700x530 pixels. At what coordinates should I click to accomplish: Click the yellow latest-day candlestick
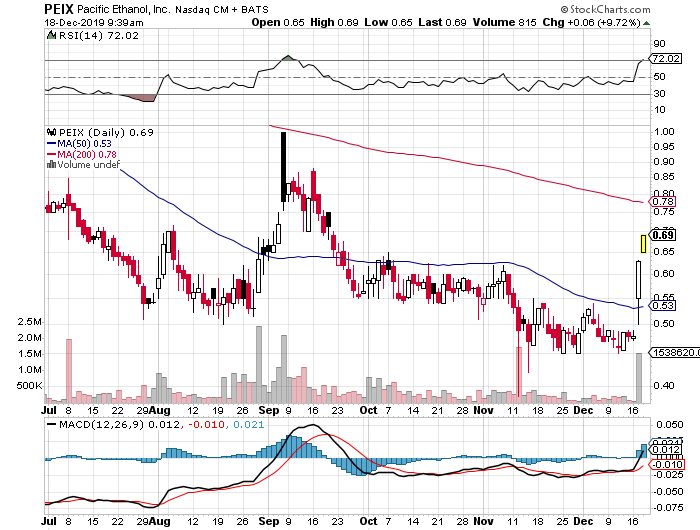pyautogui.click(x=645, y=242)
